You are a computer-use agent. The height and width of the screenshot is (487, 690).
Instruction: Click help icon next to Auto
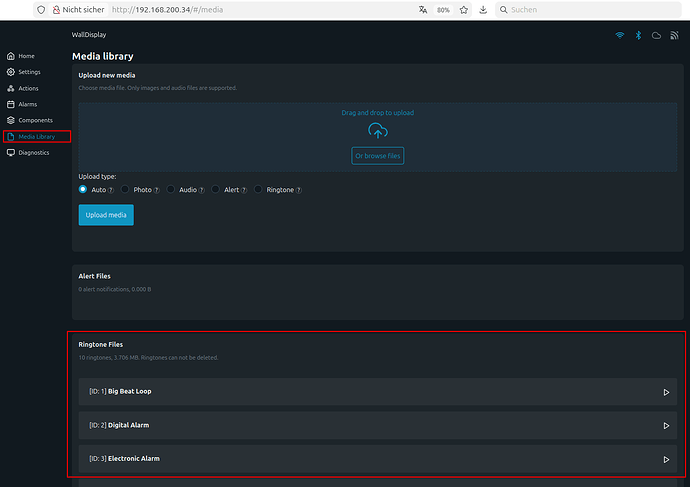point(111,190)
